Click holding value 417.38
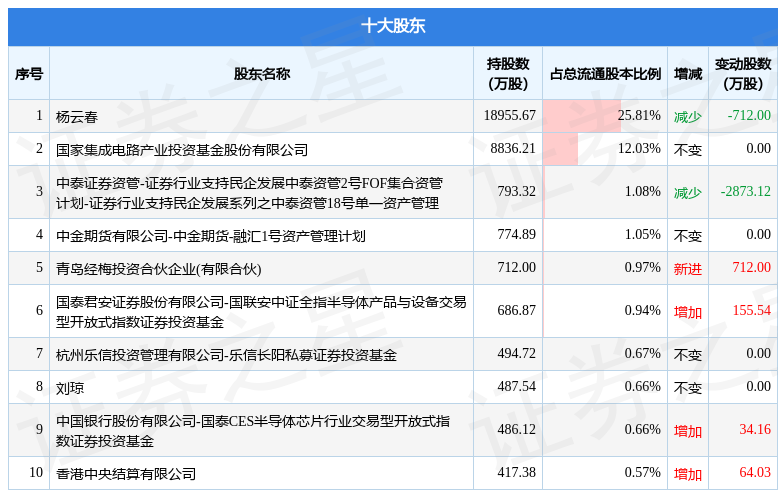Screen dimensions: 778x498 point(517,472)
